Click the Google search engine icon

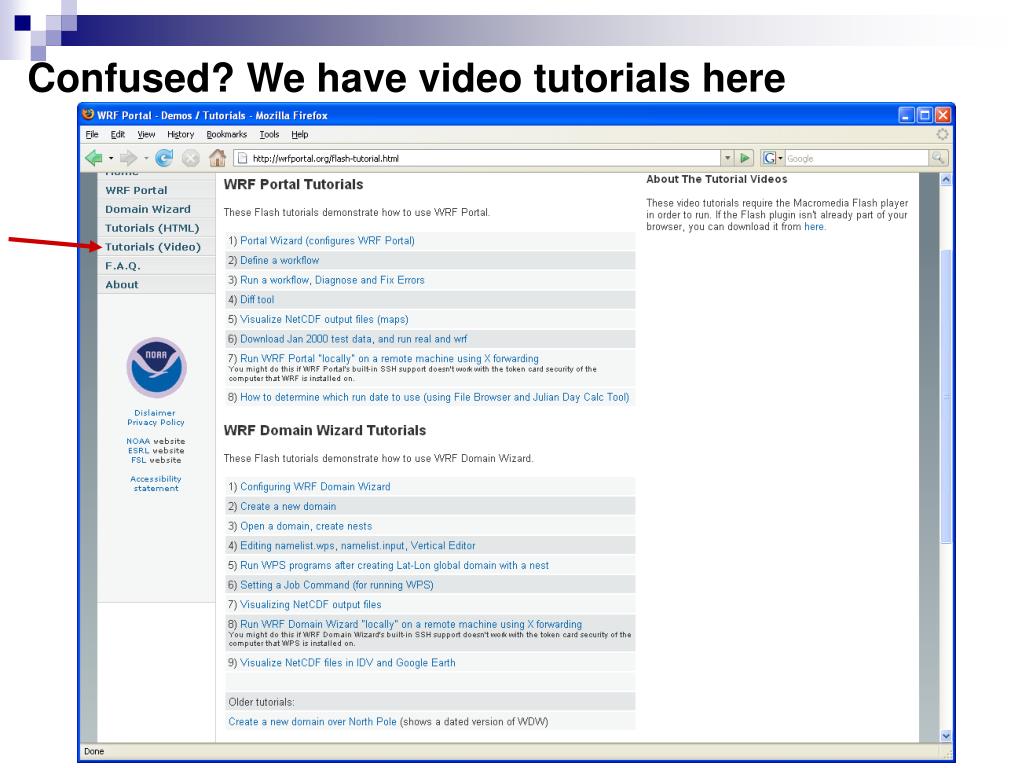[x=769, y=158]
